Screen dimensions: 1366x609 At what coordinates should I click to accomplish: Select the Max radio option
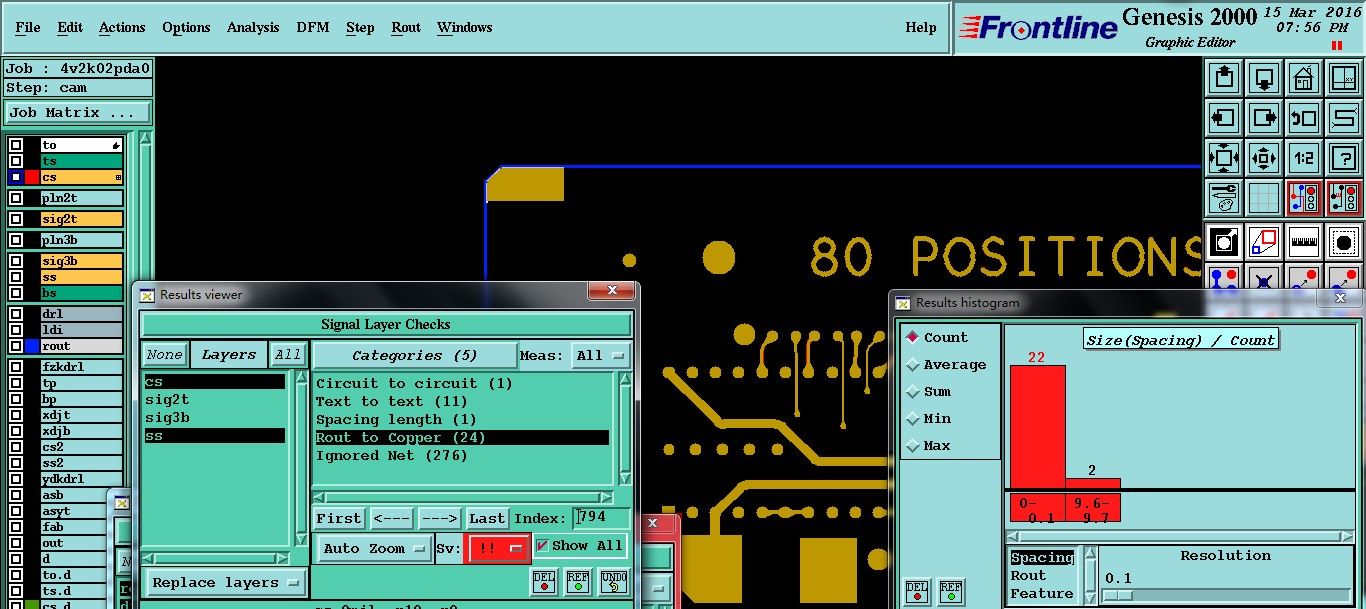(929, 446)
